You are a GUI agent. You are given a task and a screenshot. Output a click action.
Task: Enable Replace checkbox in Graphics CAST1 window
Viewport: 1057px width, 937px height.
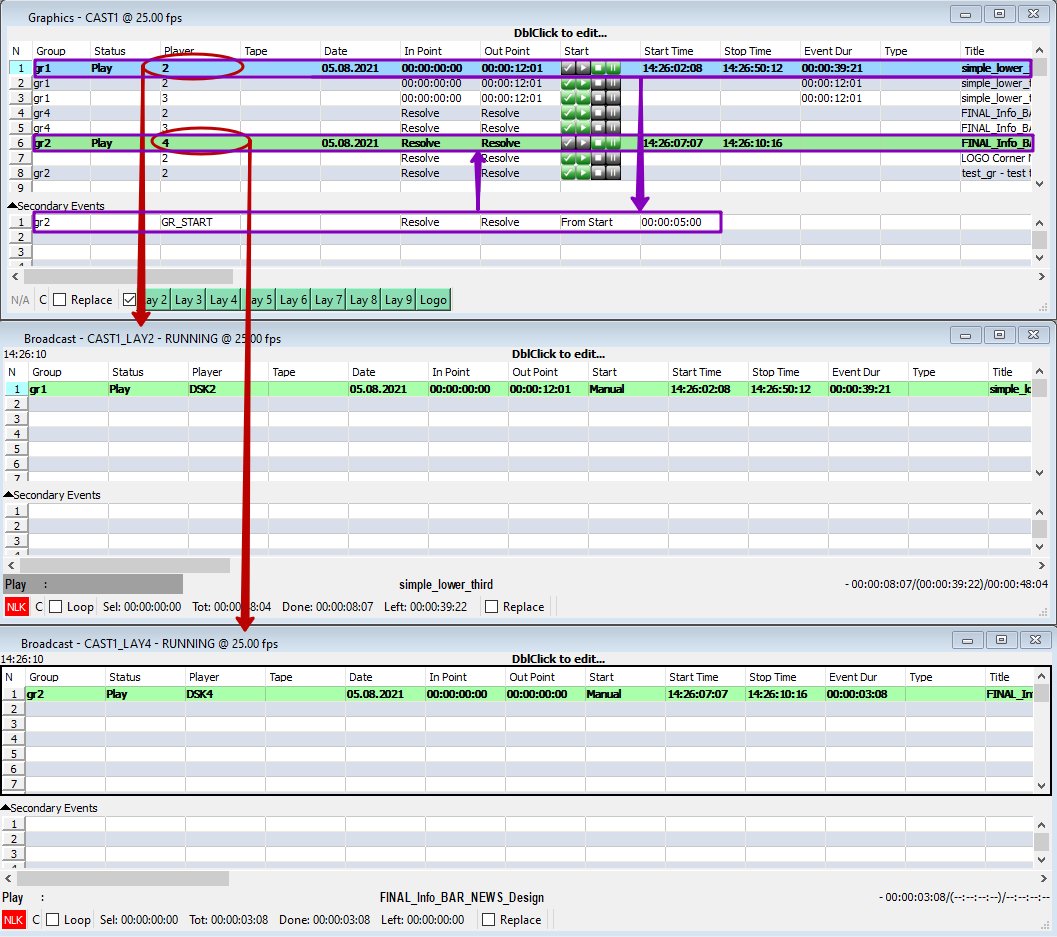(59, 300)
